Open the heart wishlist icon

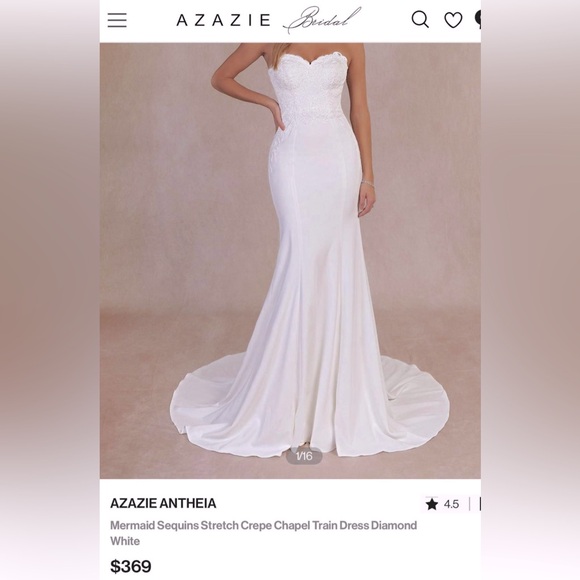453,20
